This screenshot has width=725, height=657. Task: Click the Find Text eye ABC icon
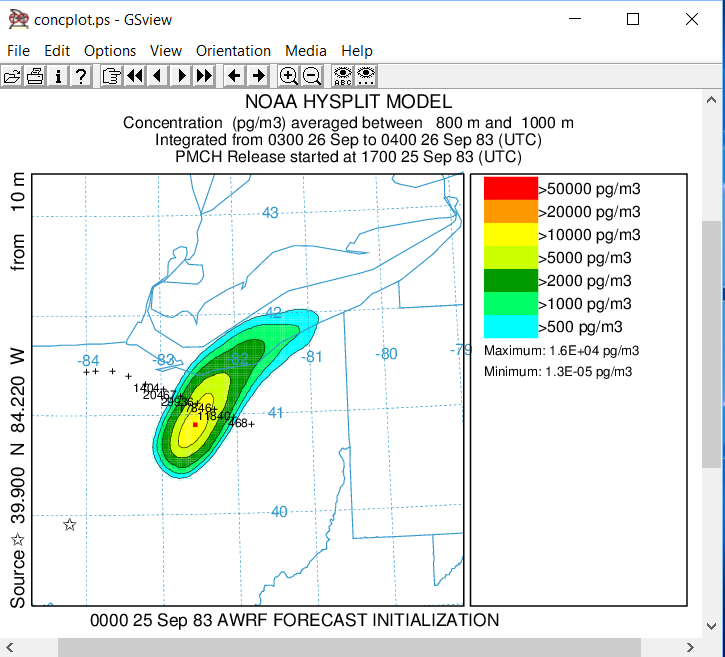pos(343,76)
